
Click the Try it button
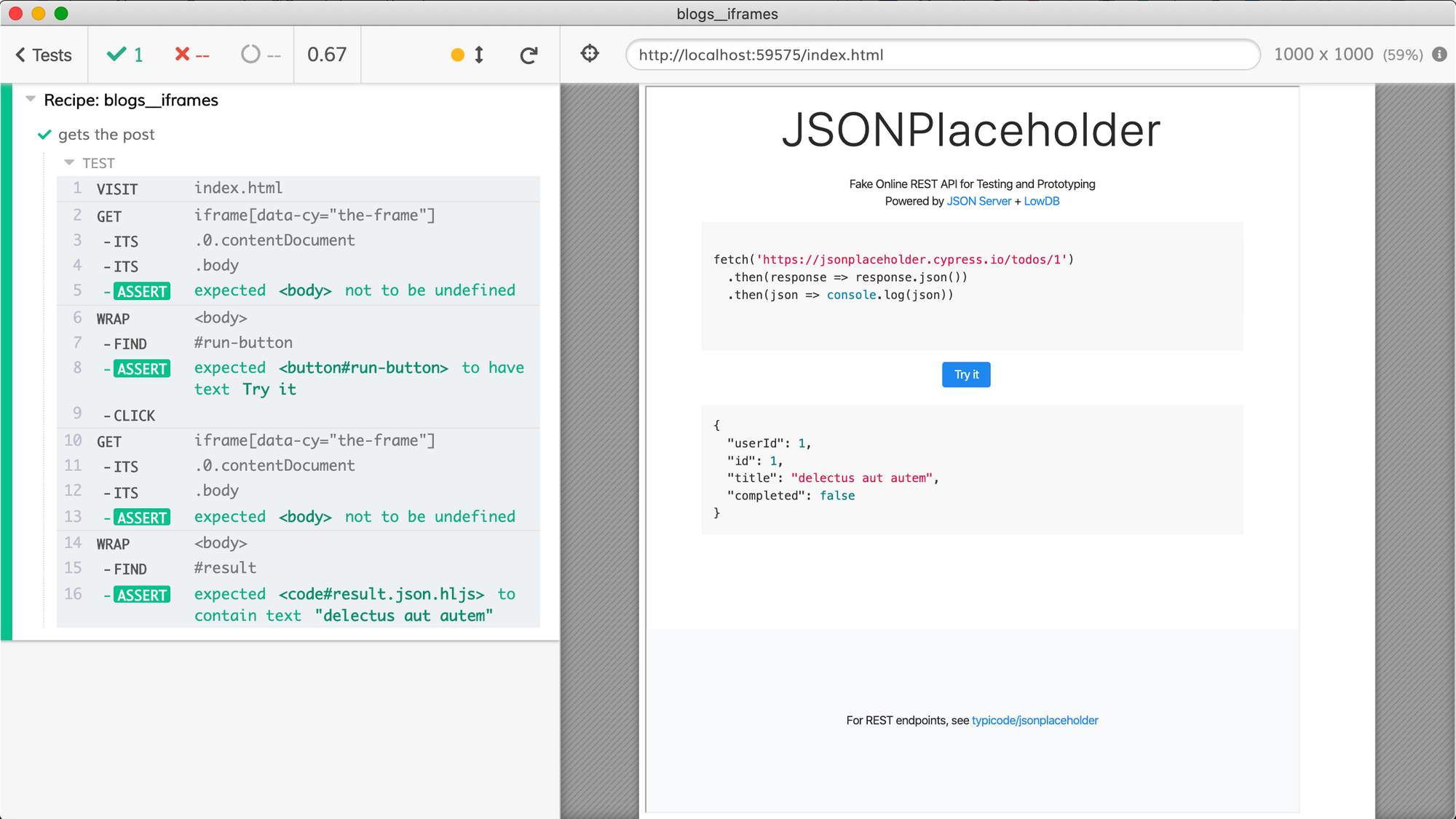[x=966, y=374]
